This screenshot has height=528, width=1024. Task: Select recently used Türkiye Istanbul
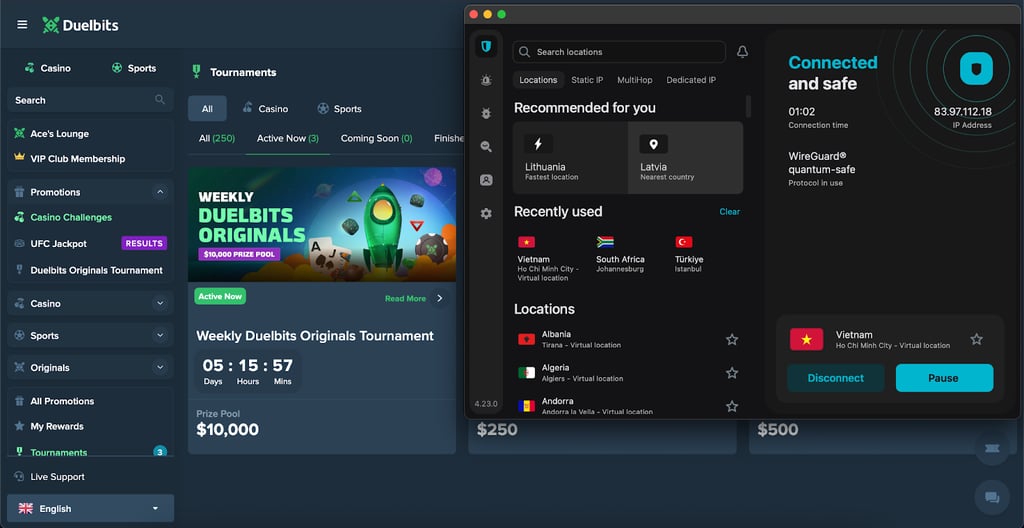pyautogui.click(x=689, y=255)
